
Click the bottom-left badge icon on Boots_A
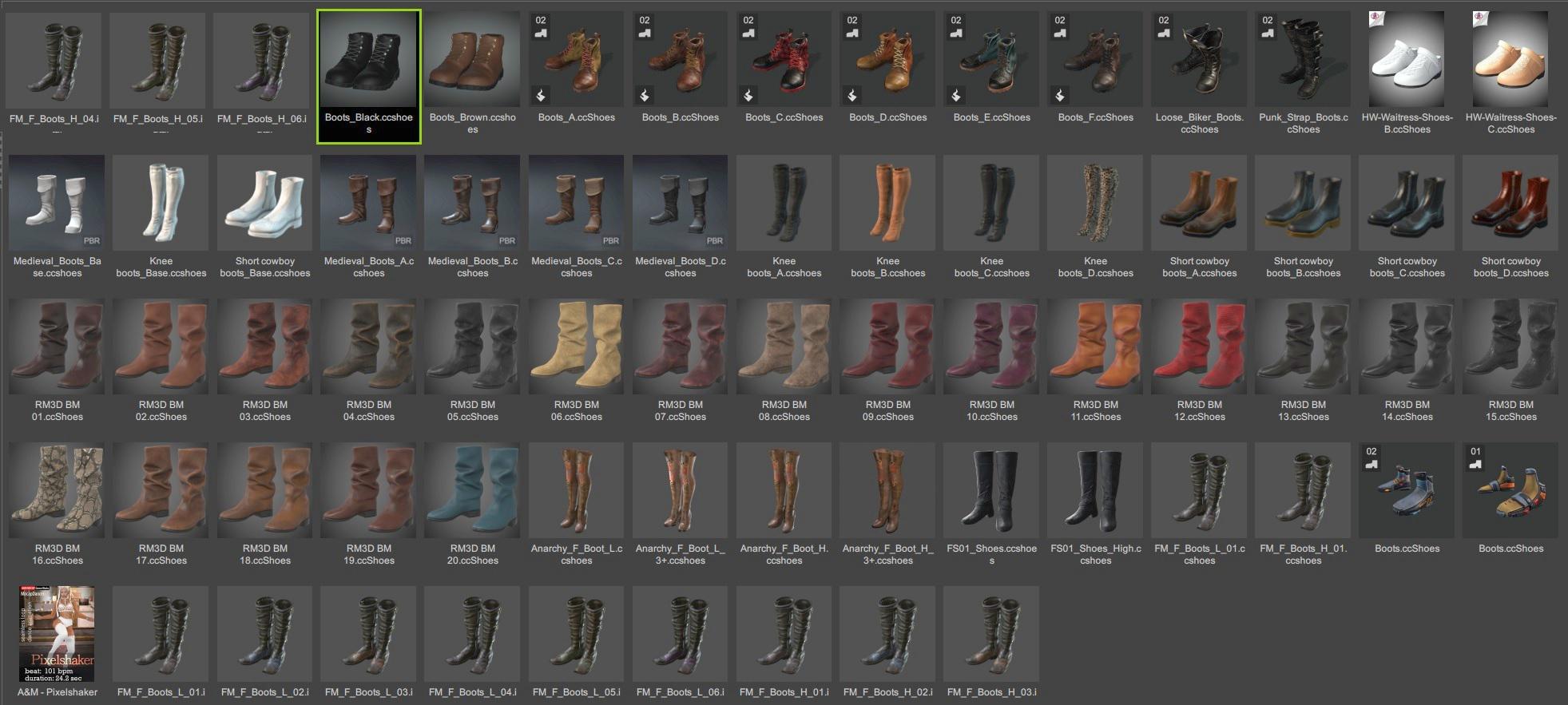541,96
